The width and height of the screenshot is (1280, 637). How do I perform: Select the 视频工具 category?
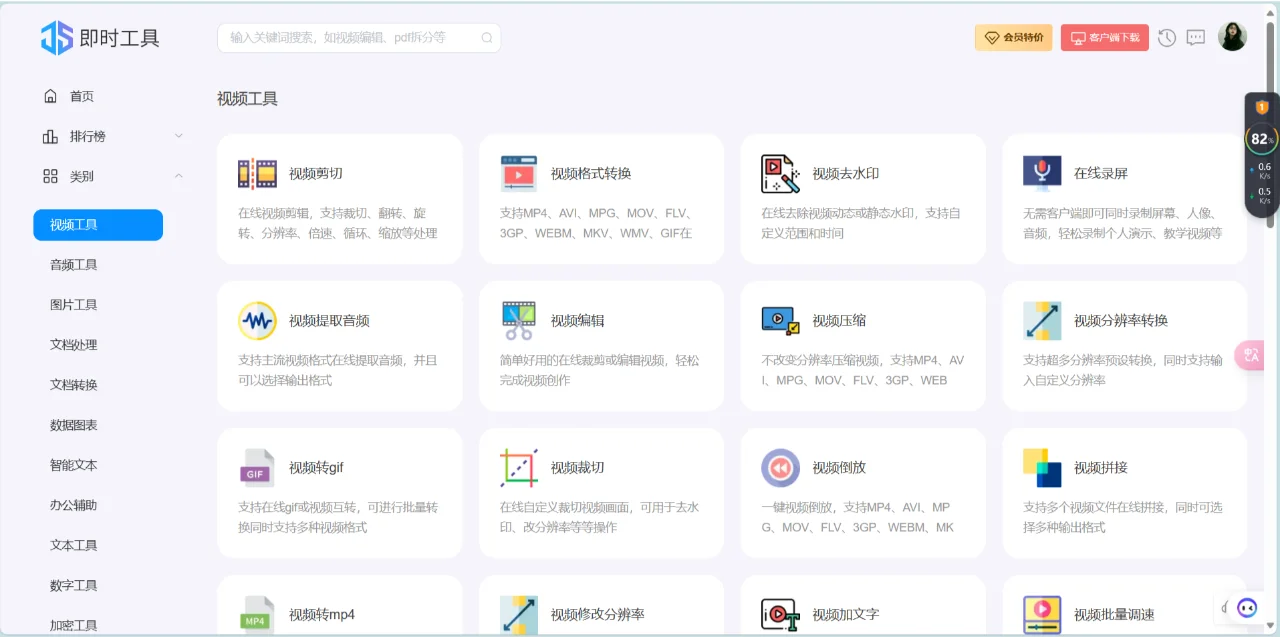[98, 225]
